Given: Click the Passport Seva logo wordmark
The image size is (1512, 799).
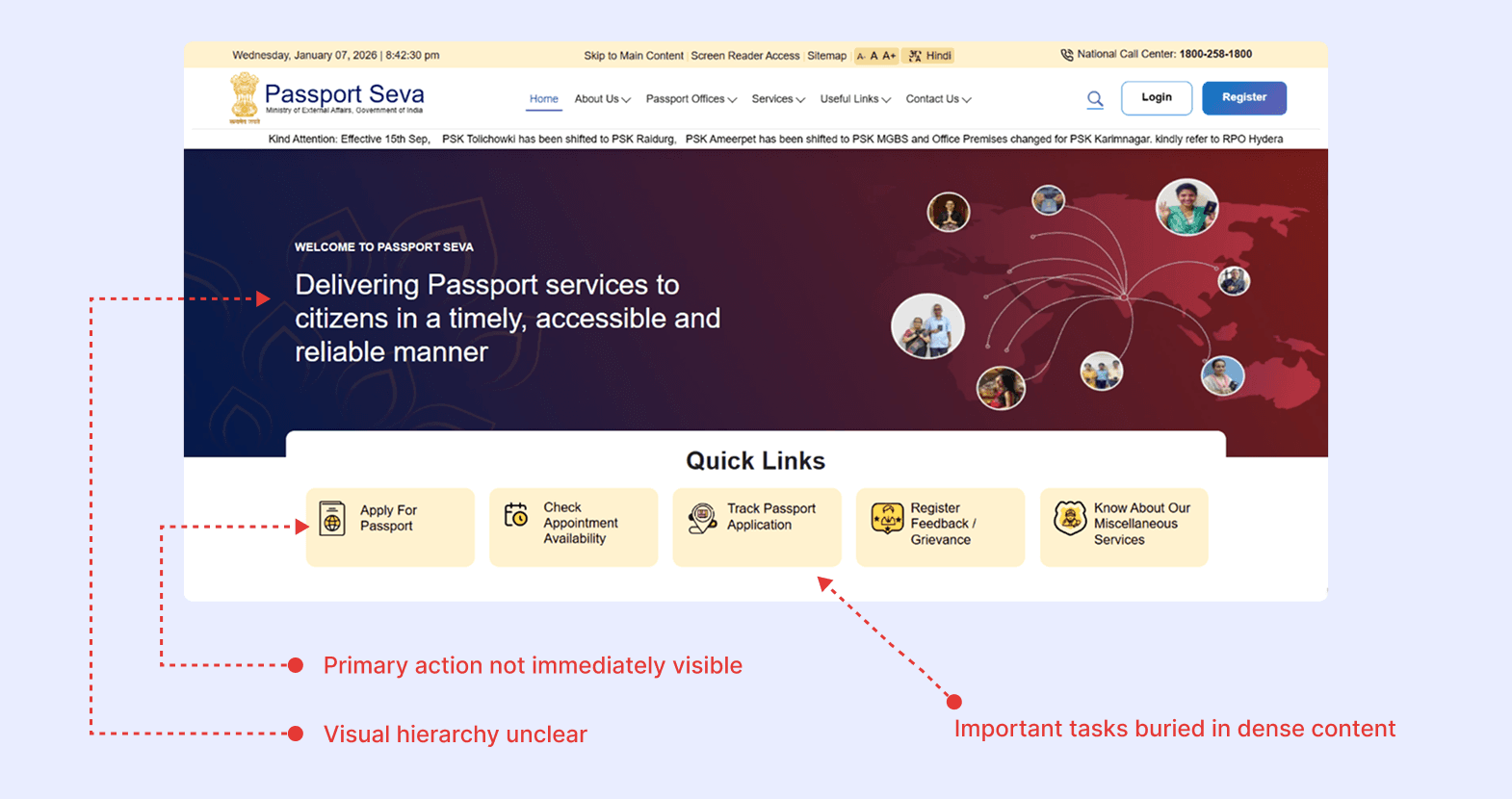Looking at the screenshot, I should coord(344,94).
